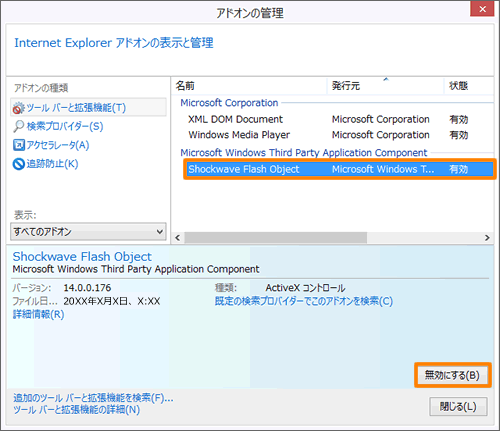Close the アドオンの管理 dialog window
This screenshot has width=500, height=431.
coord(482,9)
